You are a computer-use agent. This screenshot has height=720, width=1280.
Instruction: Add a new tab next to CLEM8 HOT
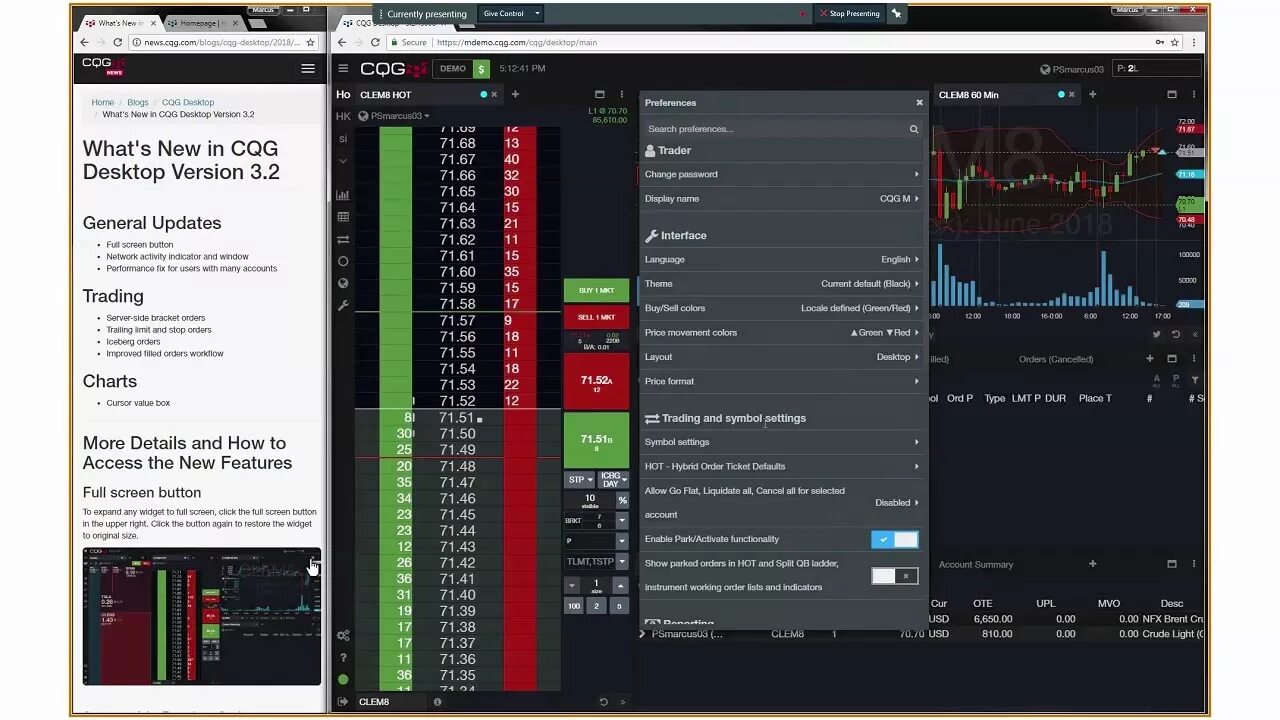pyautogui.click(x=515, y=95)
